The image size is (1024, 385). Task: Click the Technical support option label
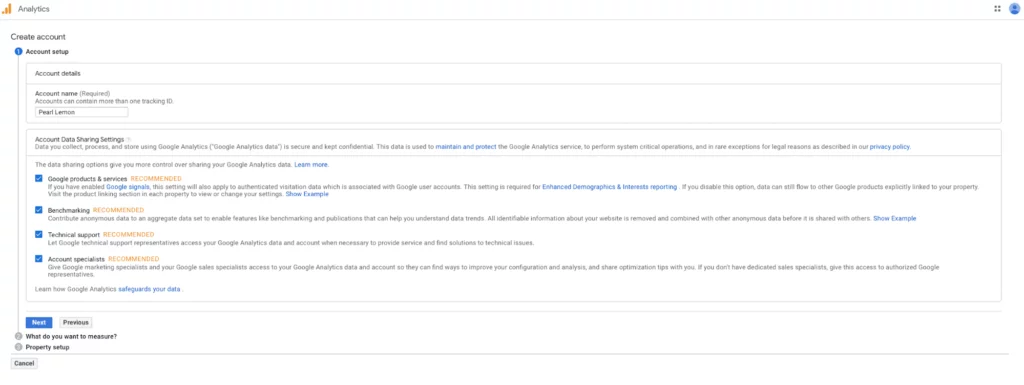point(74,234)
